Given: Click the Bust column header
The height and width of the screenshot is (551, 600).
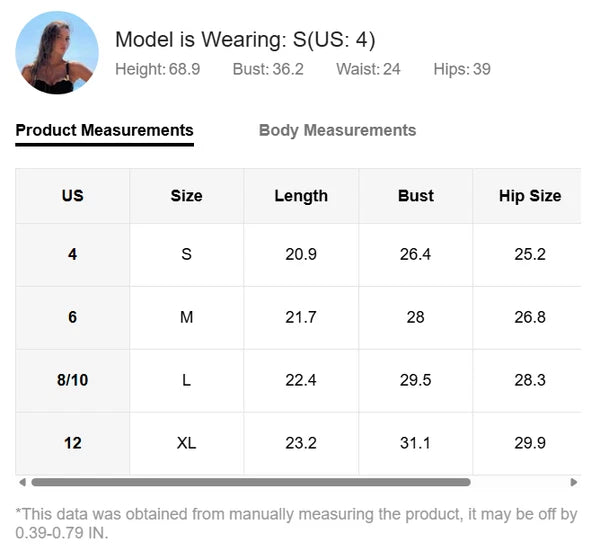Looking at the screenshot, I should (415, 196).
